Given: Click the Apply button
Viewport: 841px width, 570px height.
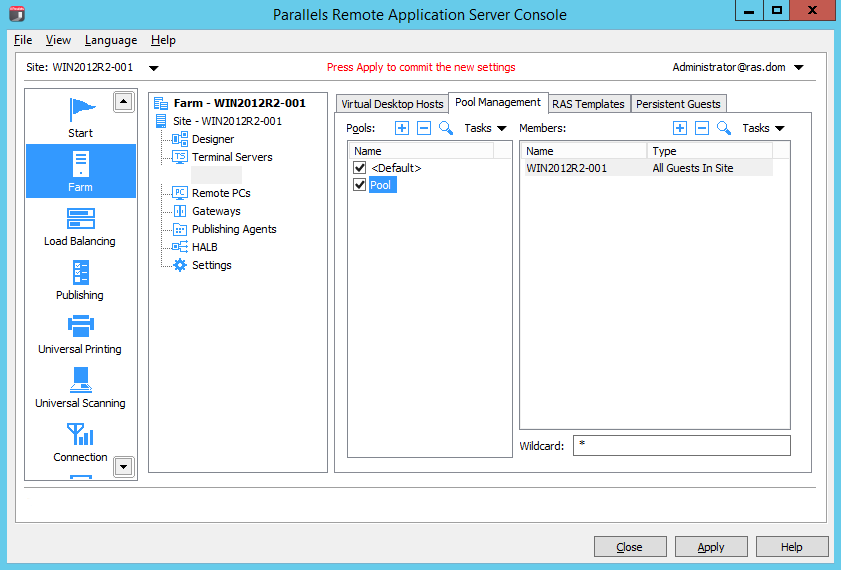Looking at the screenshot, I should (711, 547).
